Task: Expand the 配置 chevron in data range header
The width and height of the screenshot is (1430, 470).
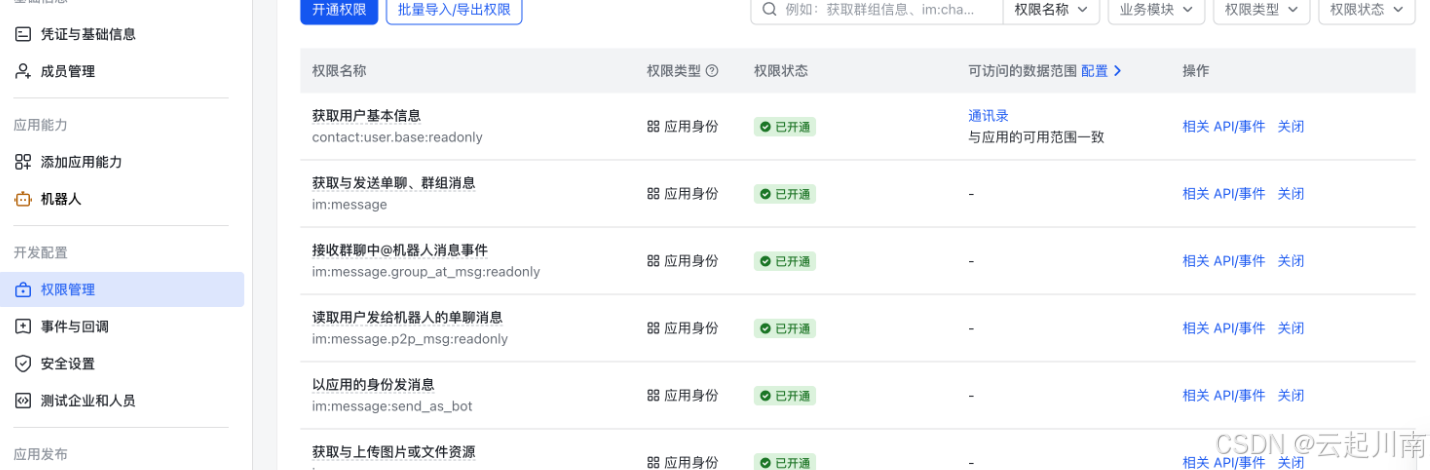Action: pos(1117,71)
